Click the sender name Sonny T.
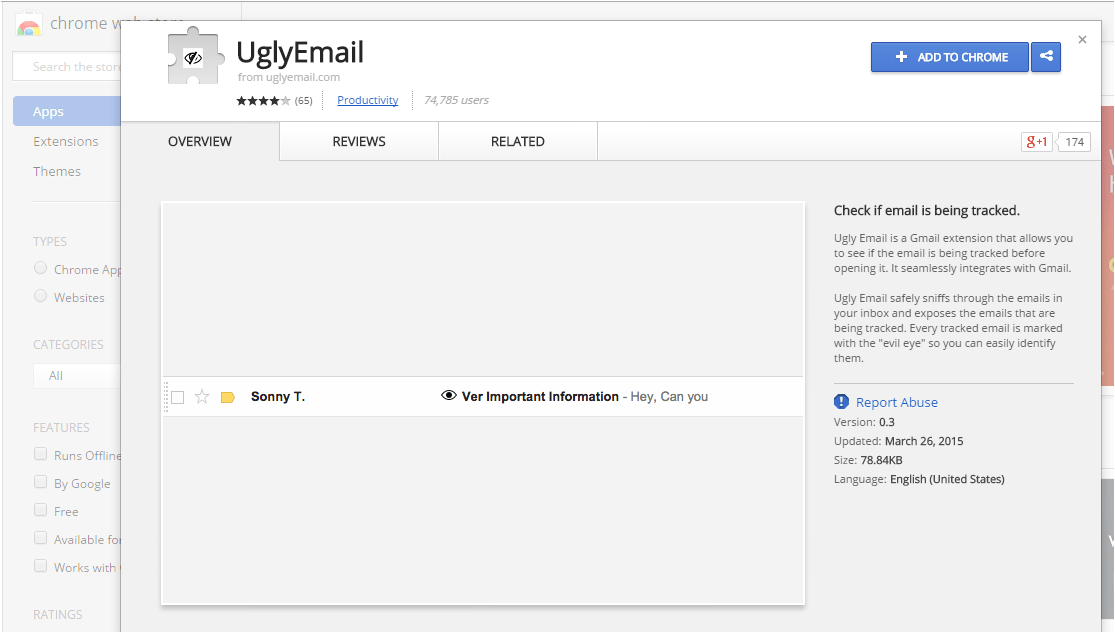 pyautogui.click(x=278, y=396)
